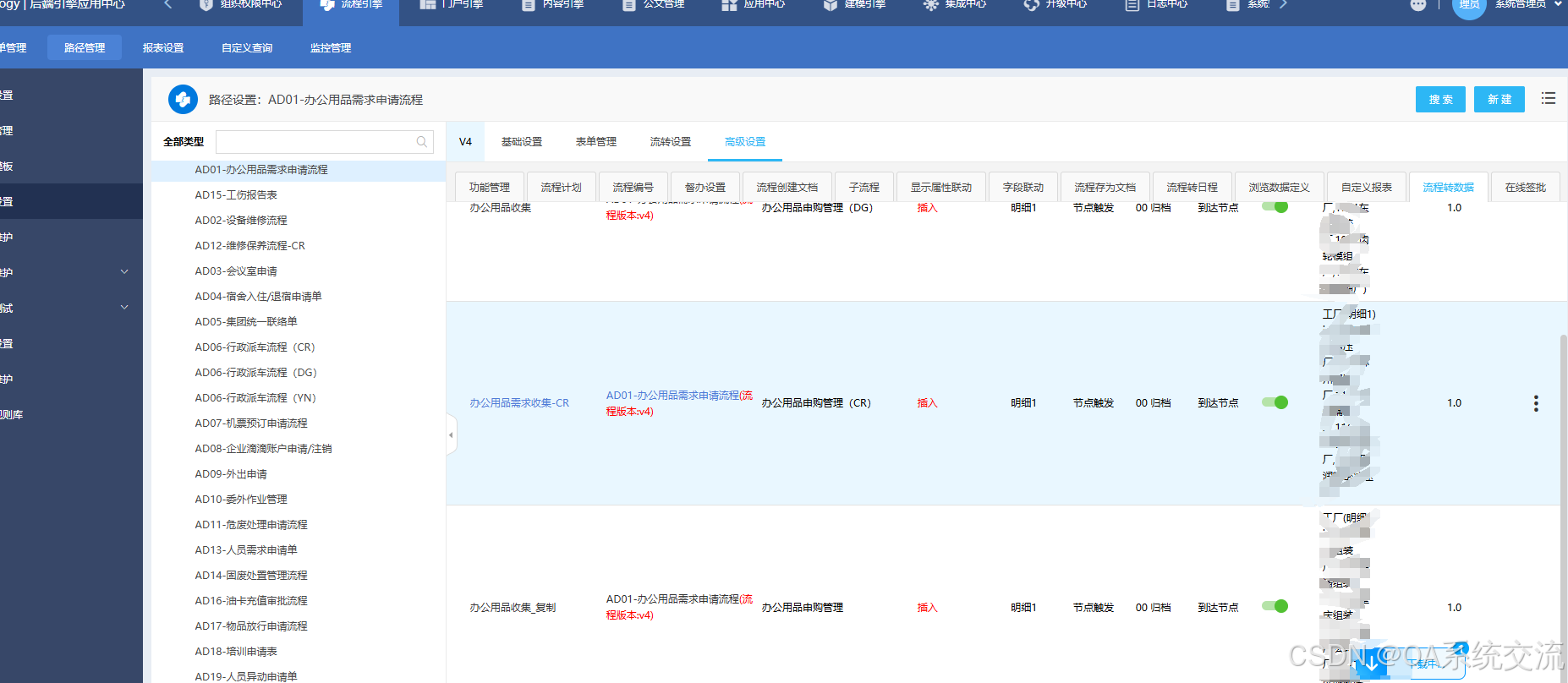Click the 全部类型 label above the tree
The image size is (1568, 683).
[184, 142]
